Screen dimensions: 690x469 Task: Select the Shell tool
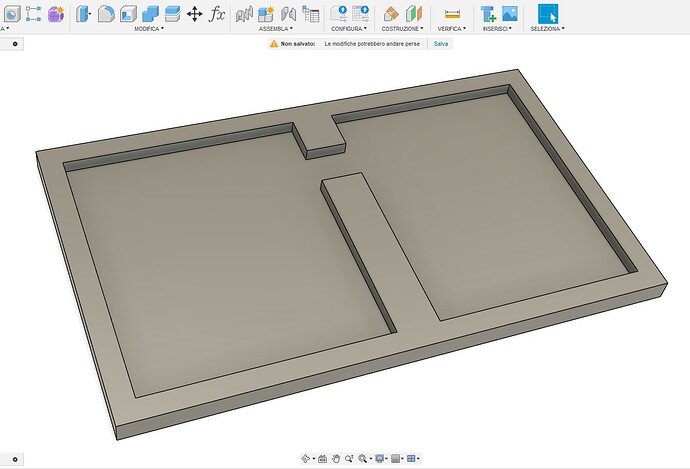(128, 14)
